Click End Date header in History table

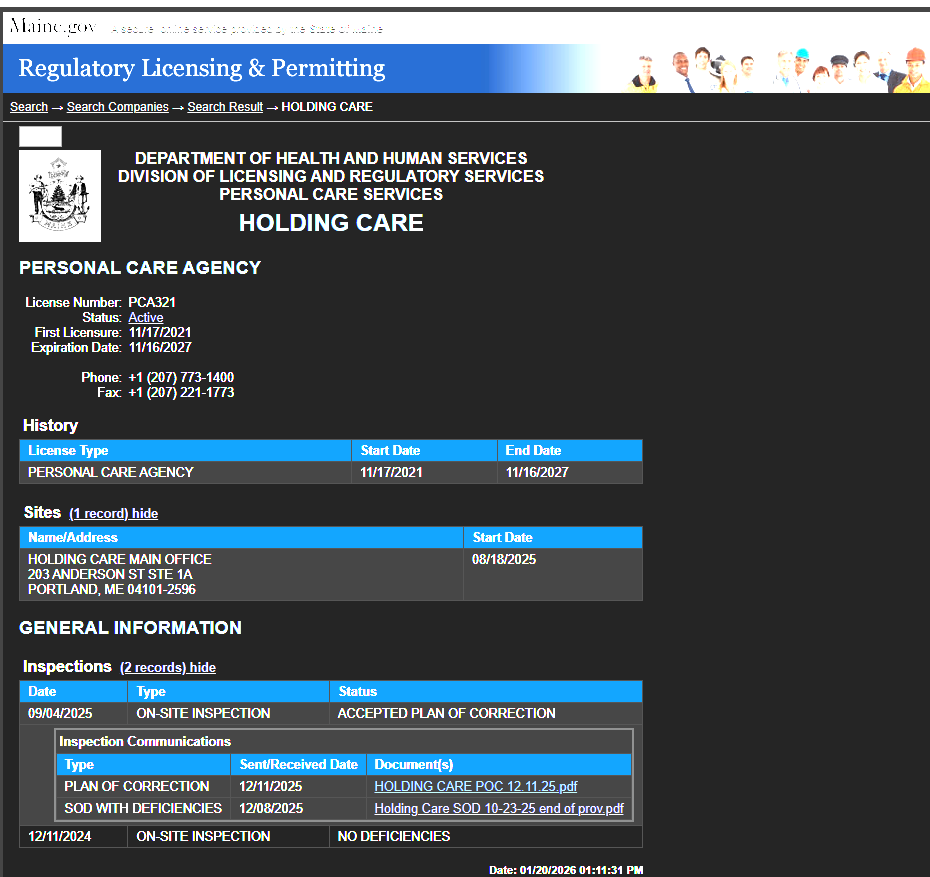533,451
